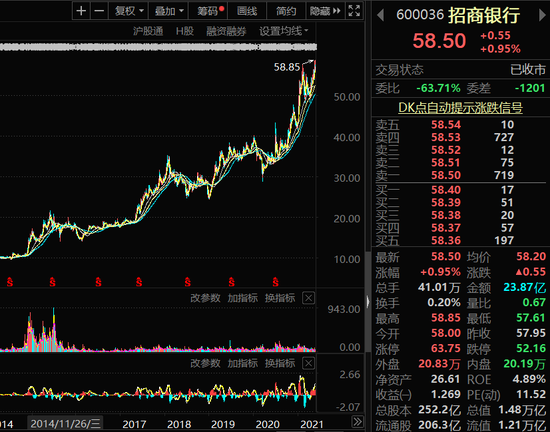Click the 卖四 volume 727
This screenshot has width=550, height=432.
coord(504,137)
